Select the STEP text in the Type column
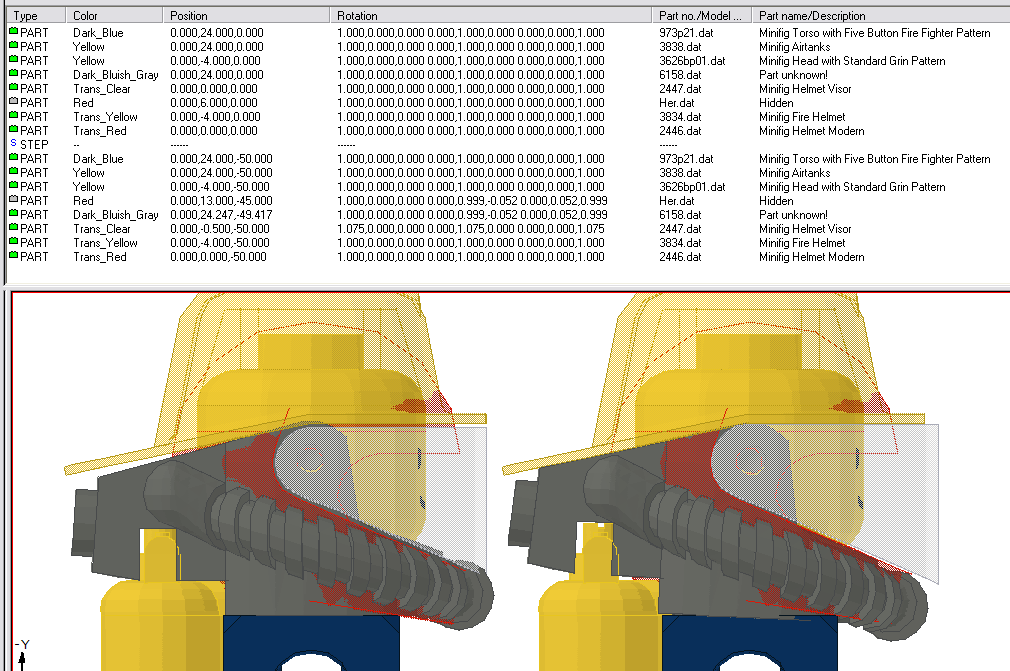 (34, 145)
